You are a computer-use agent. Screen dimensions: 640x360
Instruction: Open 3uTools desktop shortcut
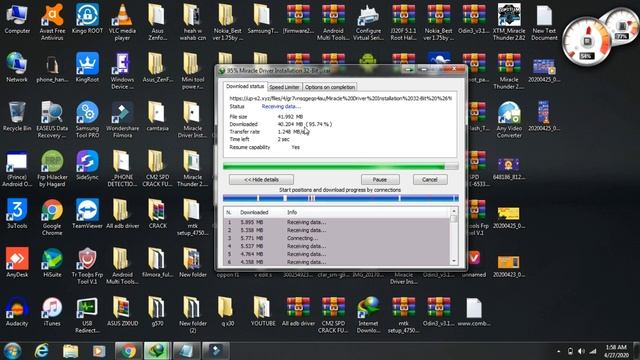coord(17,214)
